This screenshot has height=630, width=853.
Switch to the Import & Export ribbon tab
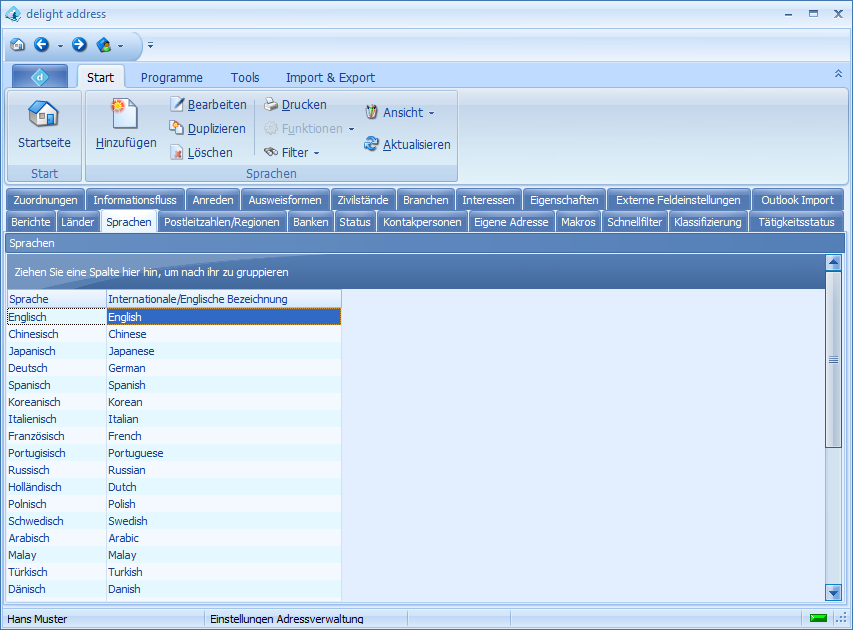(x=330, y=77)
